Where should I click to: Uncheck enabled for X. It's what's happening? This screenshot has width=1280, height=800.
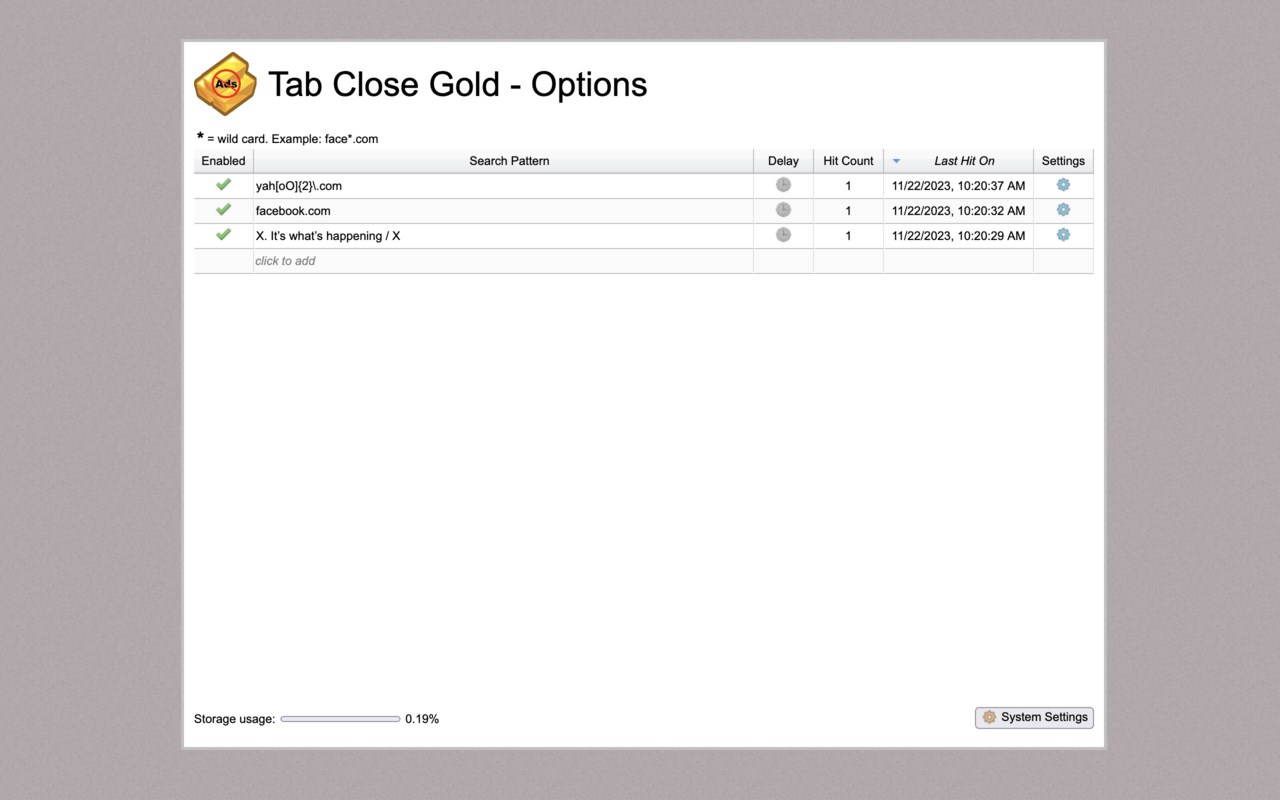(223, 235)
